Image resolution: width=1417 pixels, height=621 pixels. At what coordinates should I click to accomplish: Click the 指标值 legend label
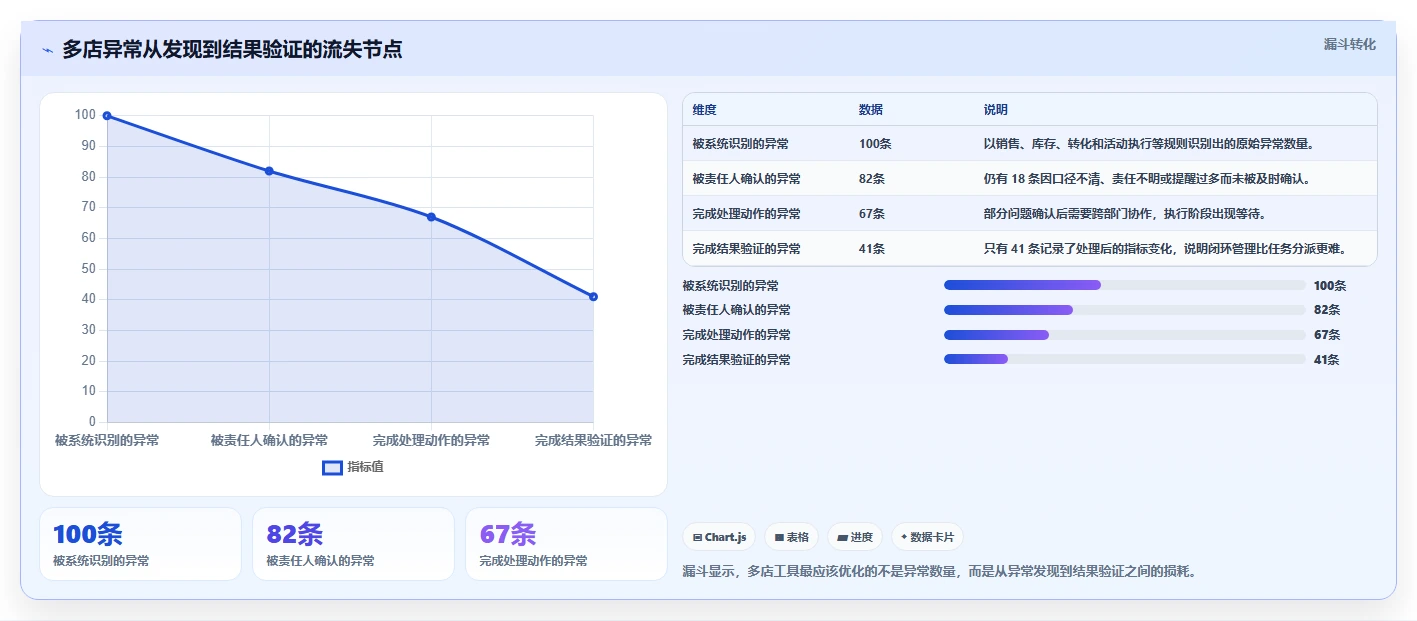(x=365, y=467)
